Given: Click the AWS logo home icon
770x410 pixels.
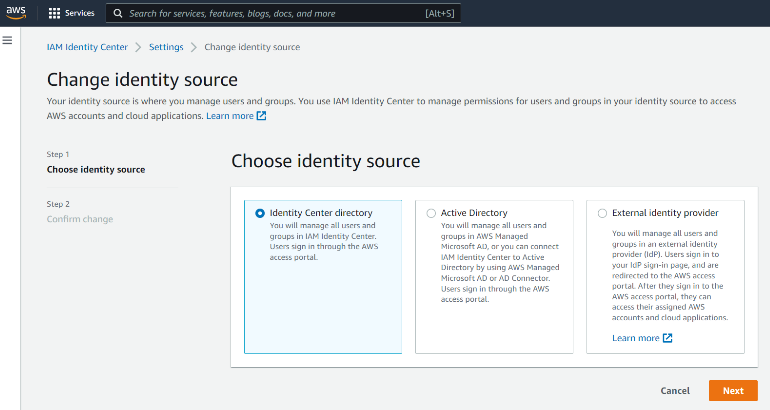Looking at the screenshot, I should pos(16,13).
